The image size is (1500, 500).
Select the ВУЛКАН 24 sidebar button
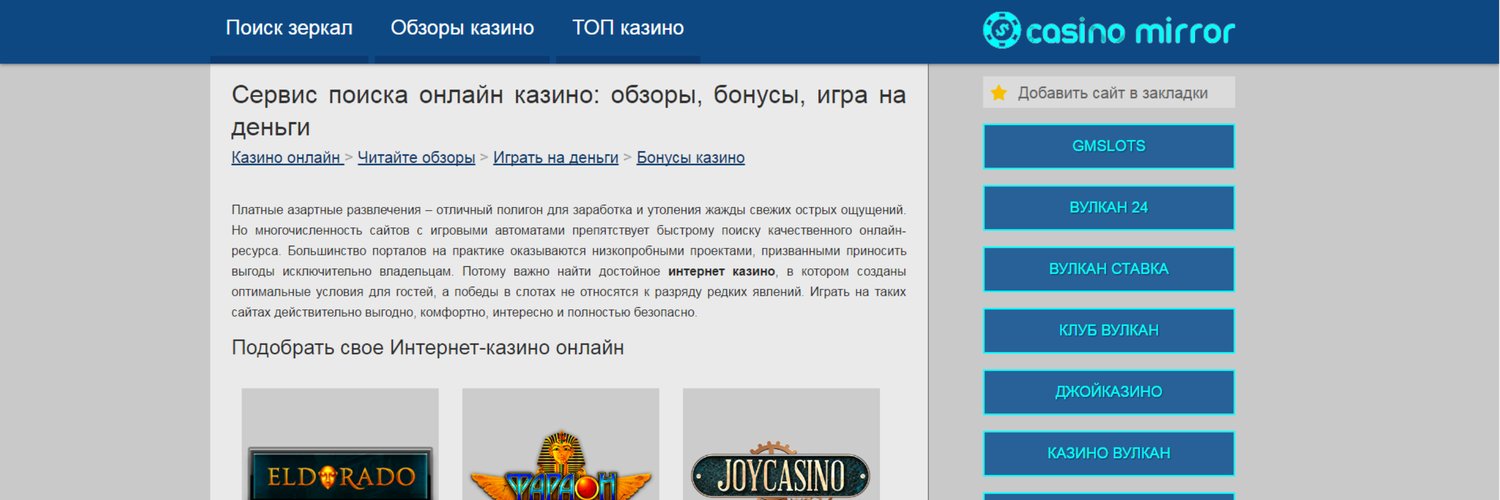click(1109, 208)
